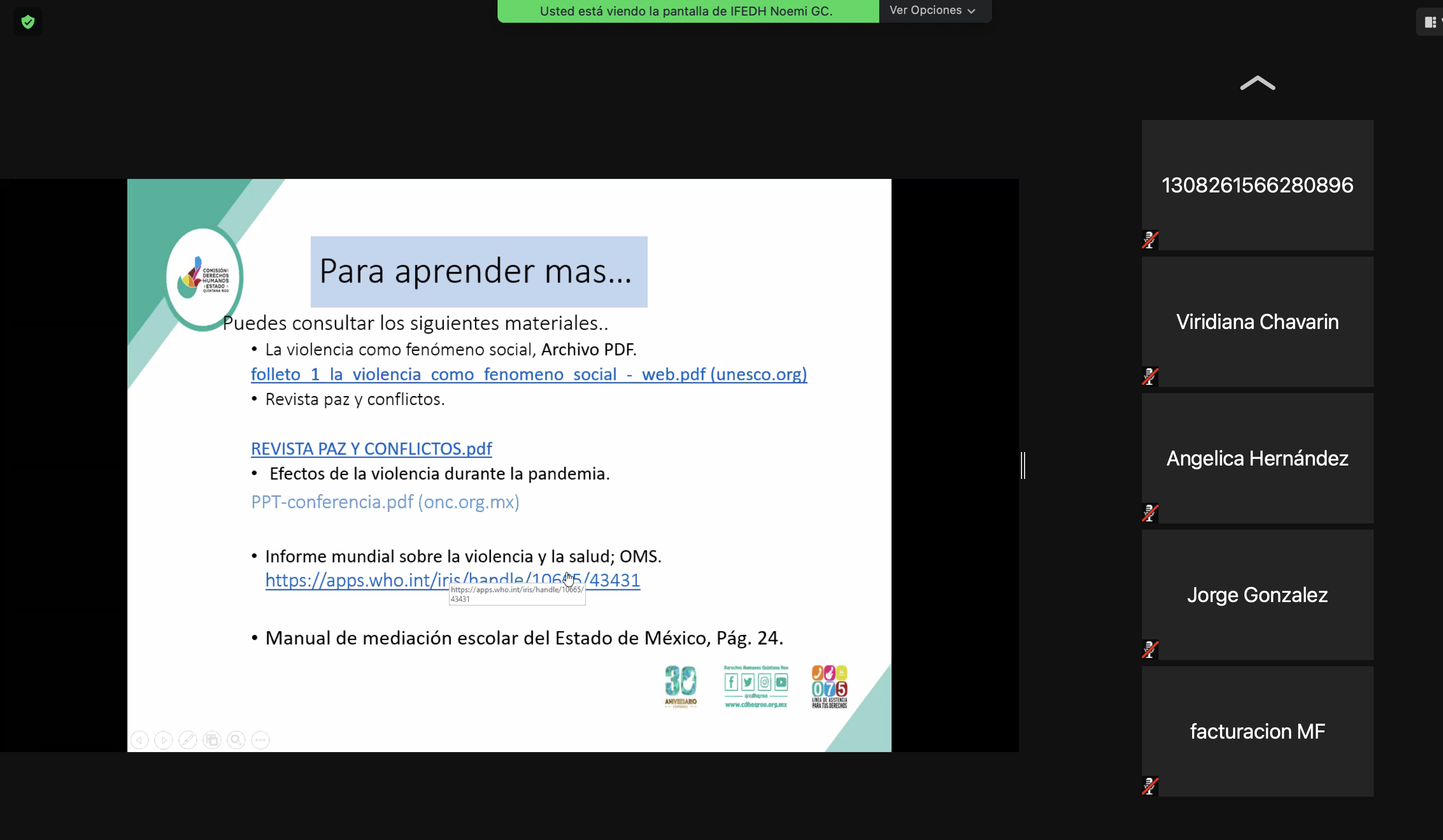Screen dimensions: 1443x840
Task: Click 'Puedes consultar los siguientes materiales..' text
Action: point(415,323)
